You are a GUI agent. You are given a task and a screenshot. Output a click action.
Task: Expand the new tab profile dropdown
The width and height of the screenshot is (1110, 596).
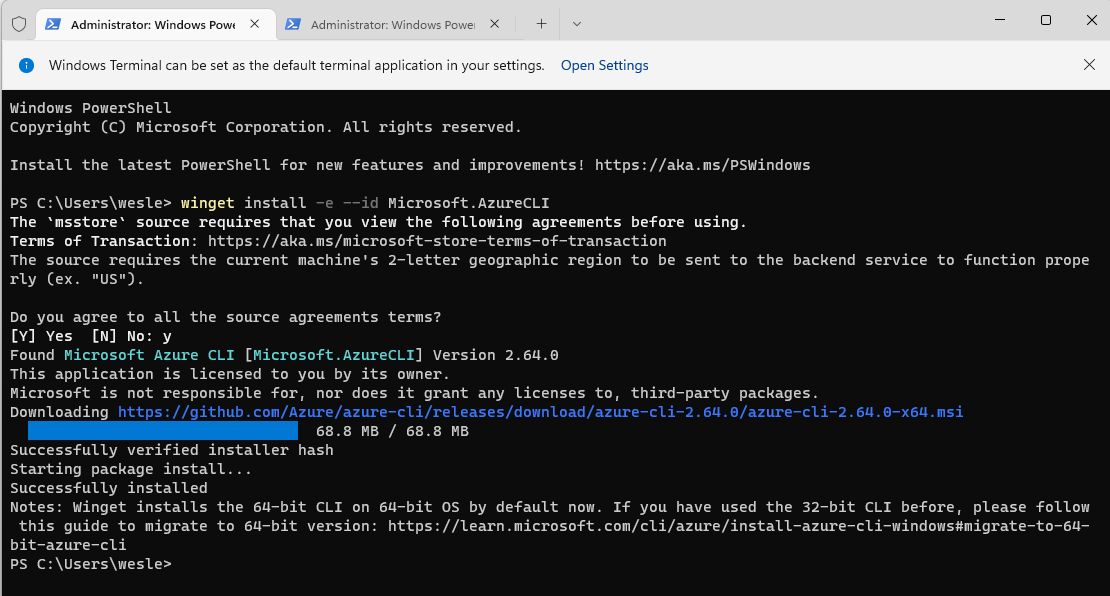point(577,24)
